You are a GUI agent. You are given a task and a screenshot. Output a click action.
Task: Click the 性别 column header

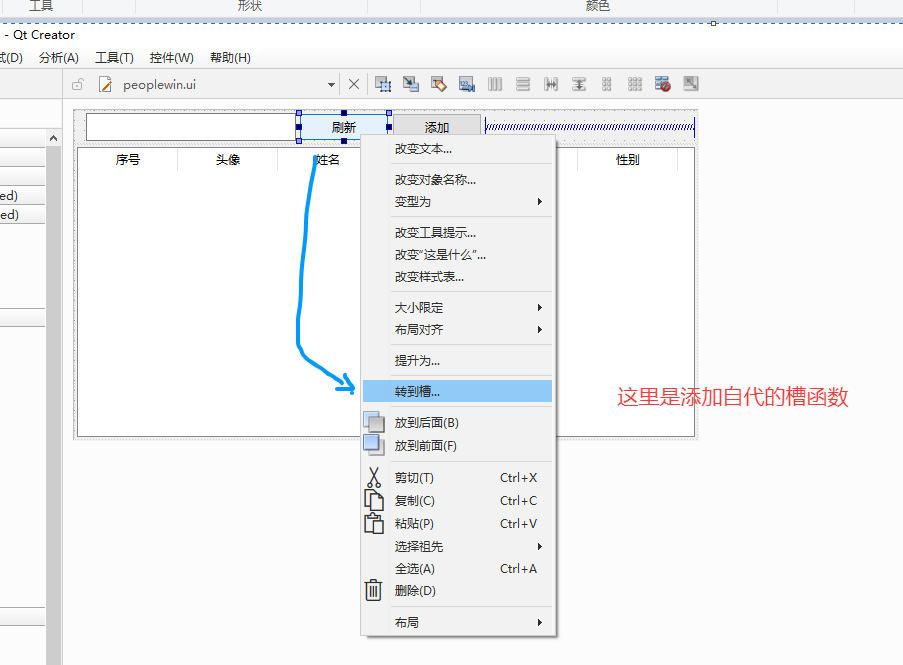point(628,159)
